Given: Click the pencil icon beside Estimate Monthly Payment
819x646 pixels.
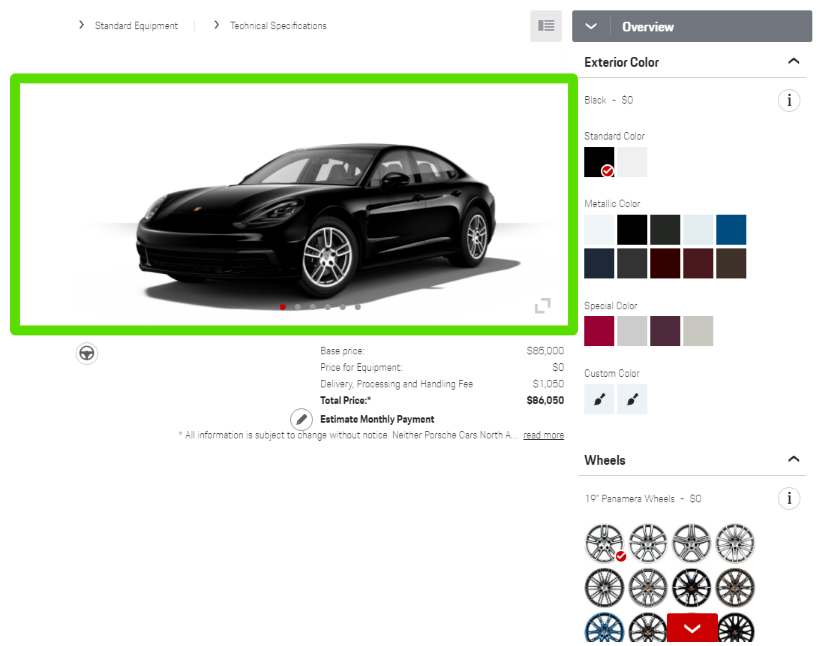Looking at the screenshot, I should pos(301,420).
